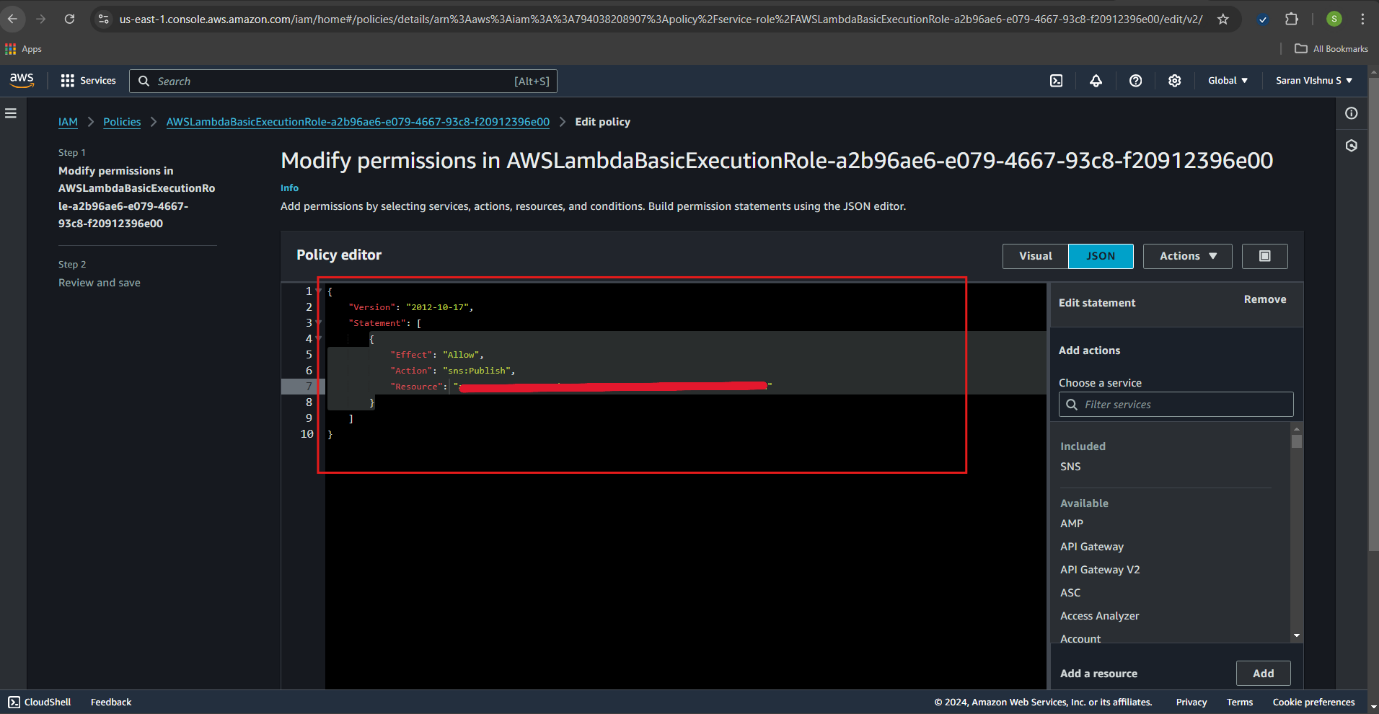The height and width of the screenshot is (714, 1379).
Task: Open the Global region dropdown
Action: [1228, 81]
